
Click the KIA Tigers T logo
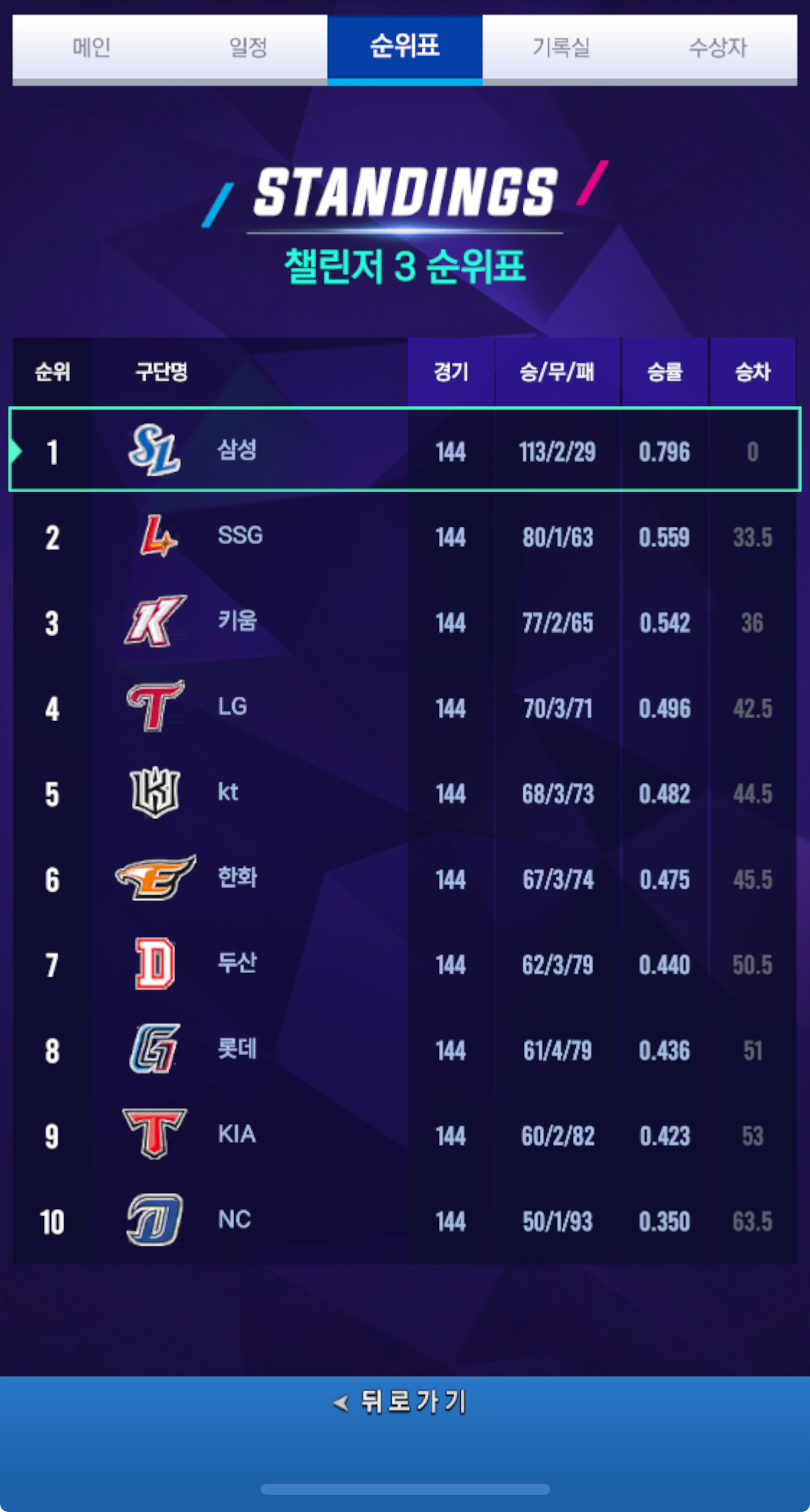pos(154,1134)
